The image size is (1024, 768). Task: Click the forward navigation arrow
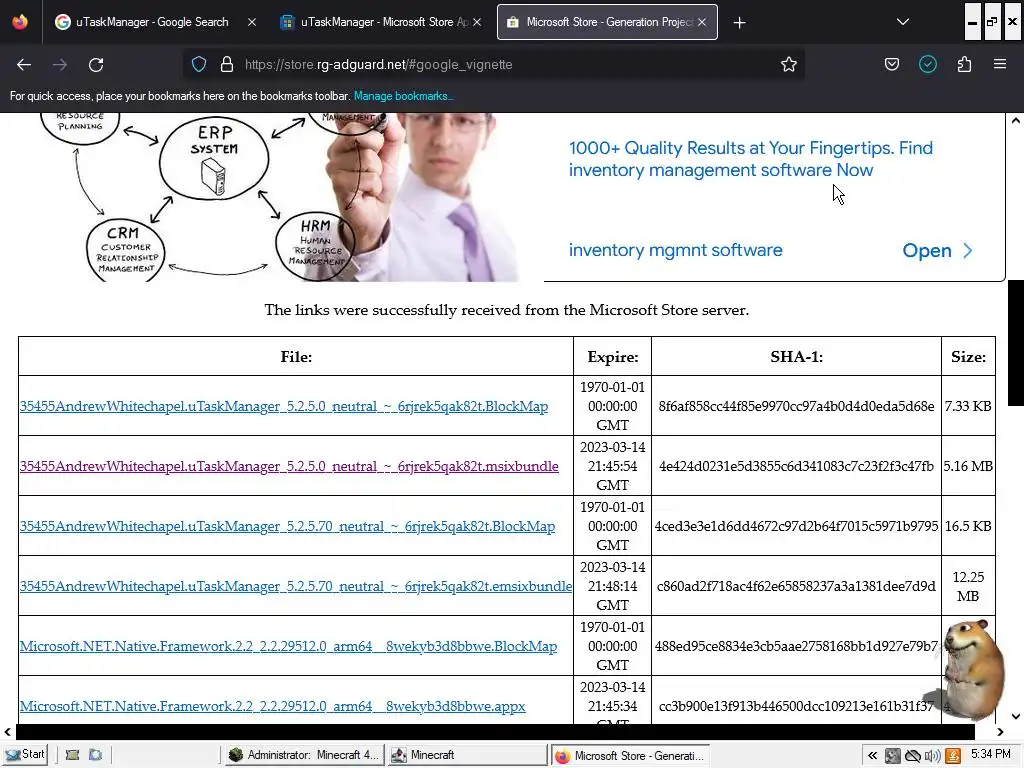point(60,65)
